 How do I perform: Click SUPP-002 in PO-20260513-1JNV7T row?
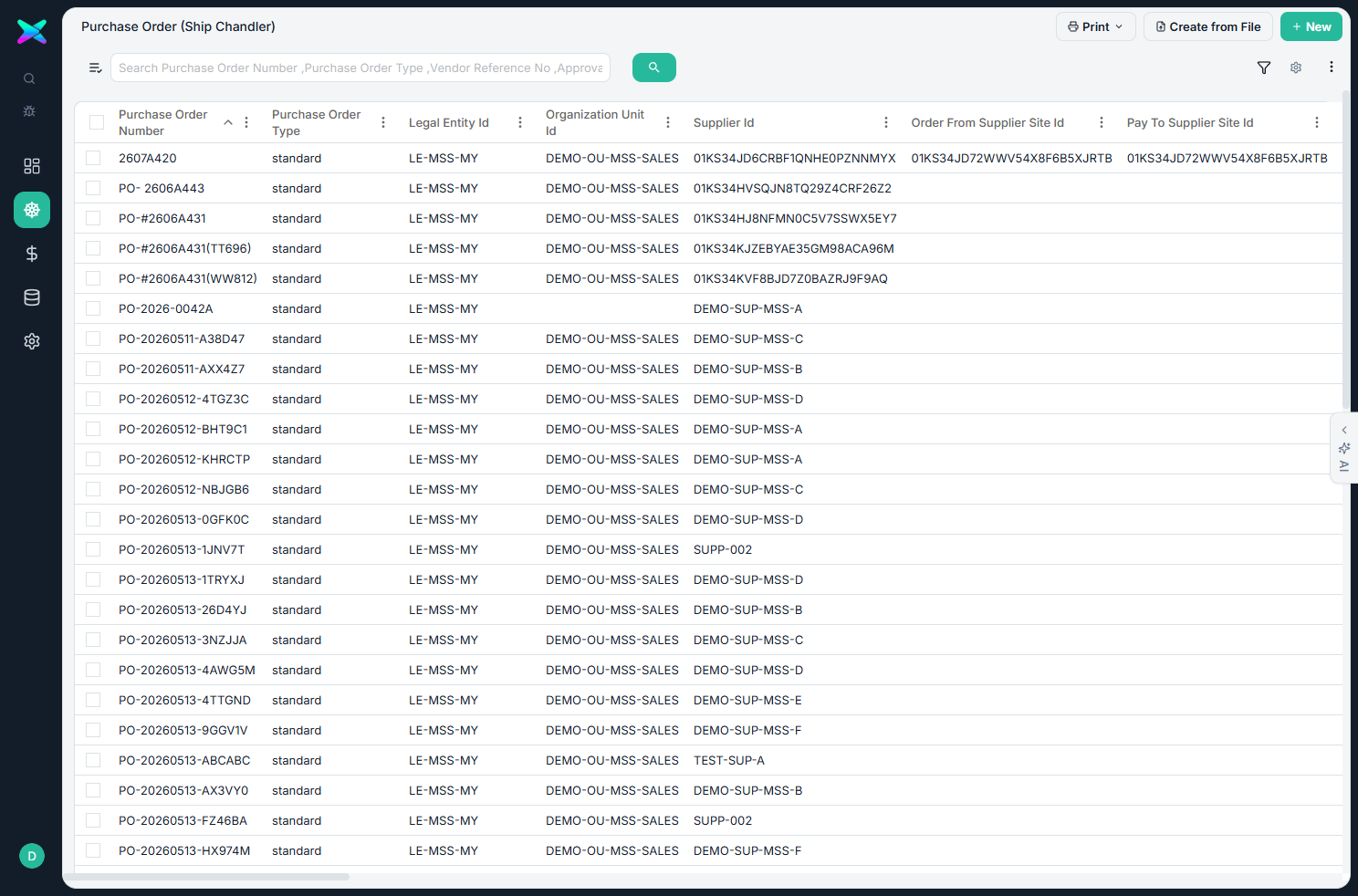pos(723,549)
